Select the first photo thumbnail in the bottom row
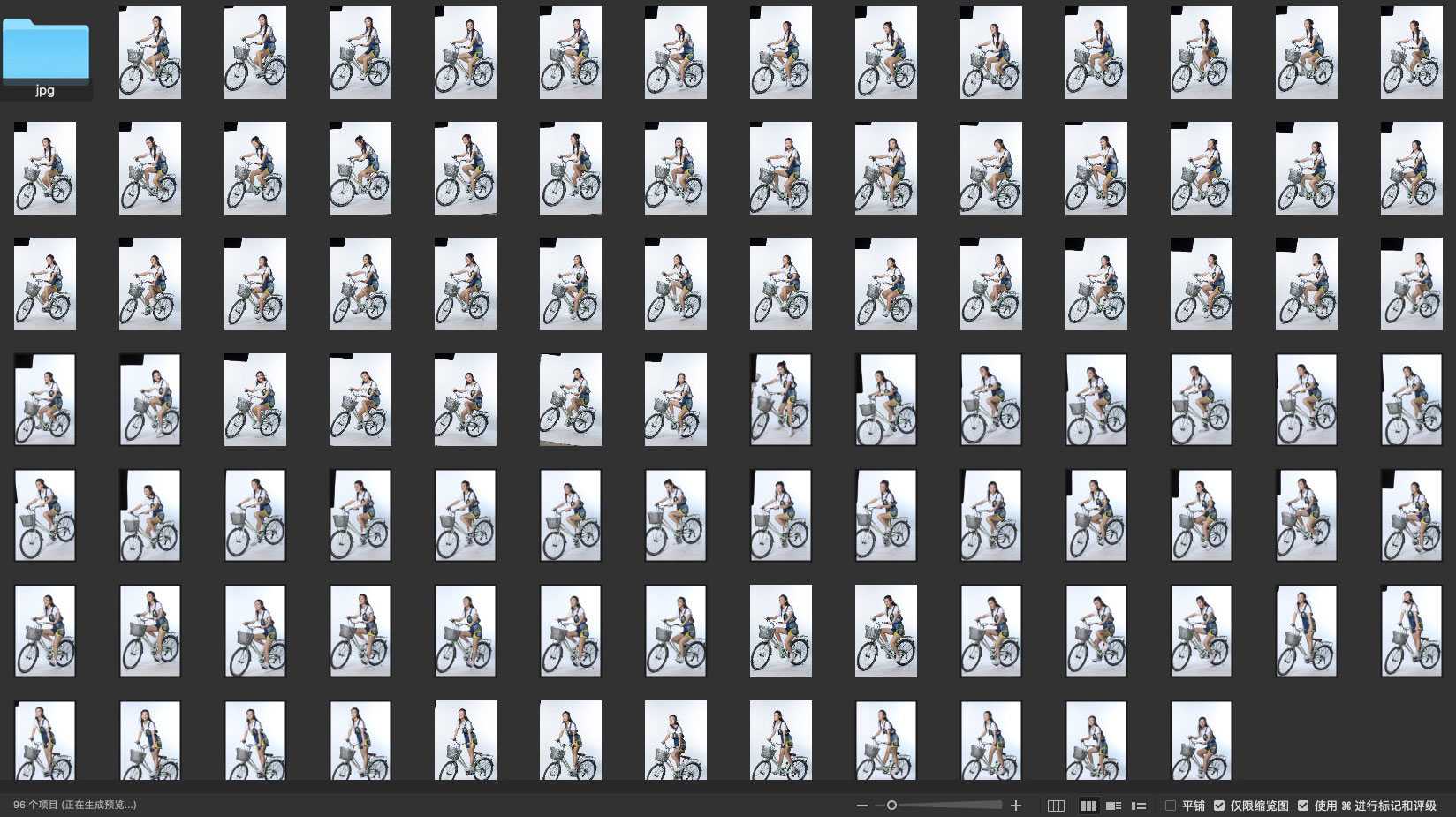1456x817 pixels. 45,740
